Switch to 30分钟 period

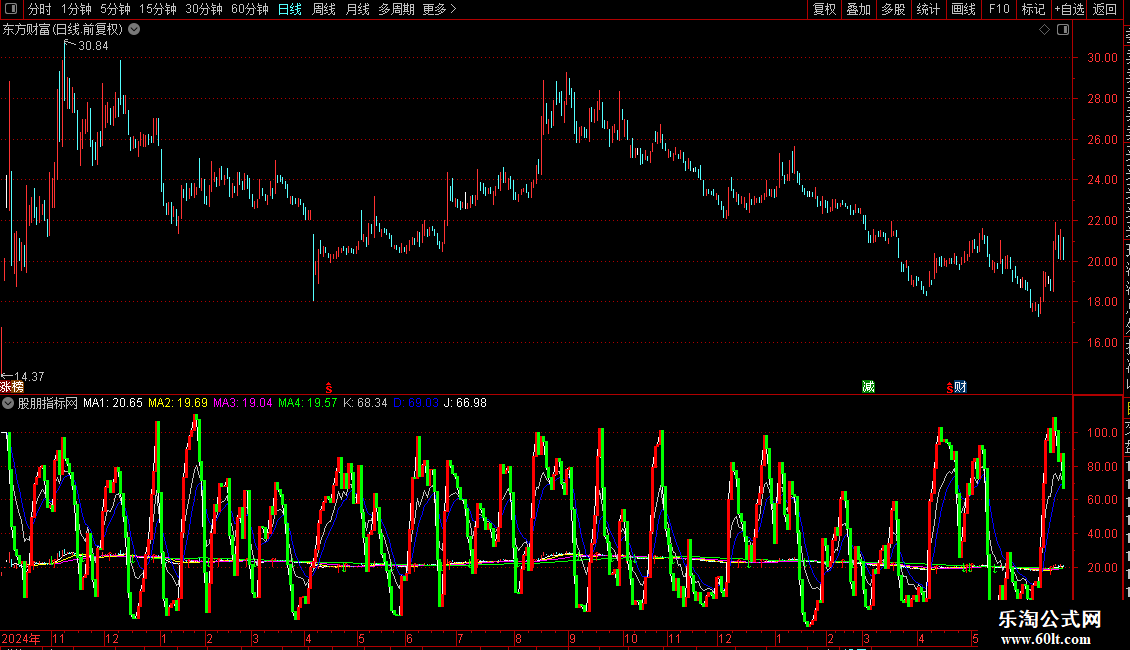(x=204, y=9)
